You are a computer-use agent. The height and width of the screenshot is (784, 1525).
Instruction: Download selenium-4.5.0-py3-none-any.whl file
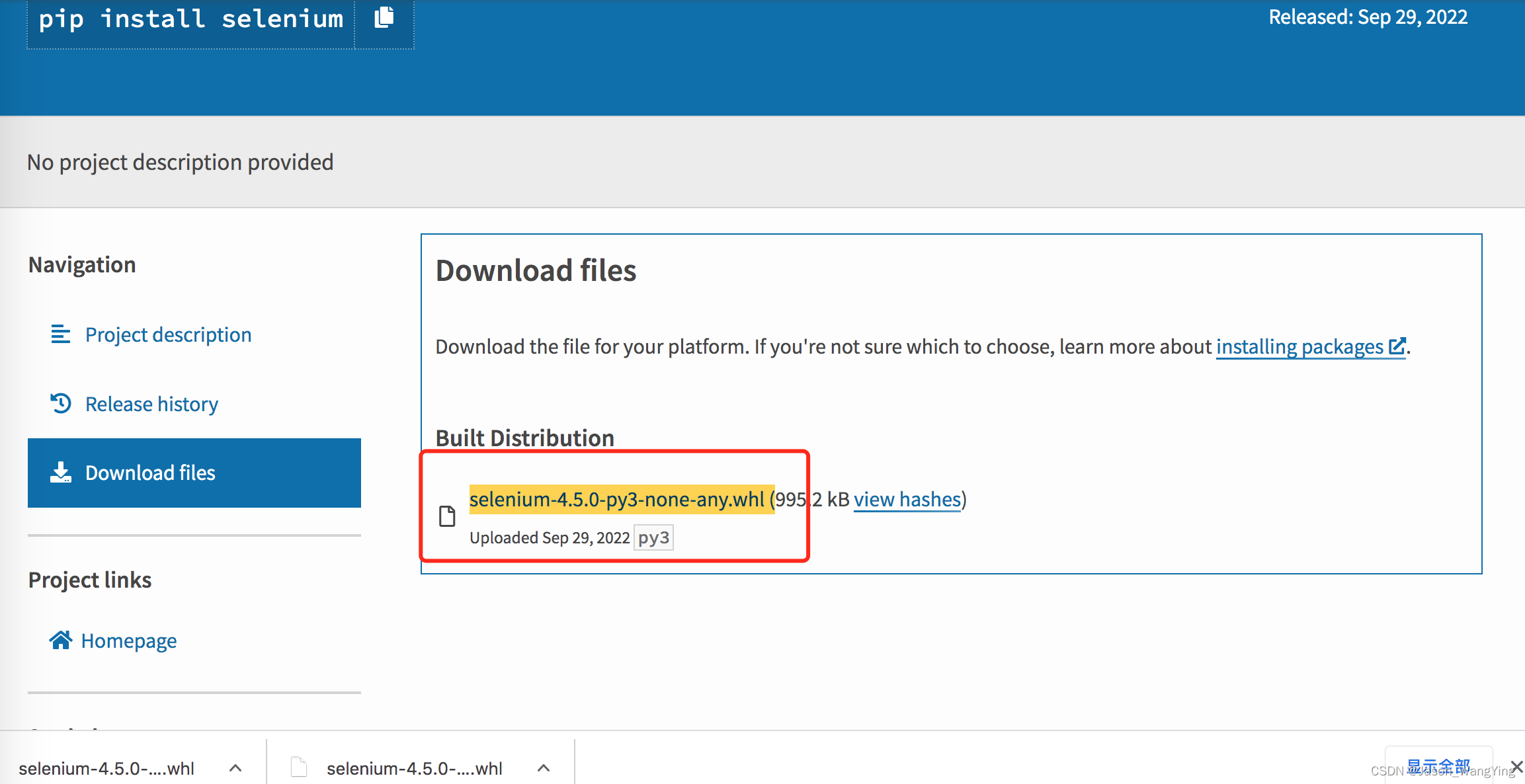click(x=616, y=499)
